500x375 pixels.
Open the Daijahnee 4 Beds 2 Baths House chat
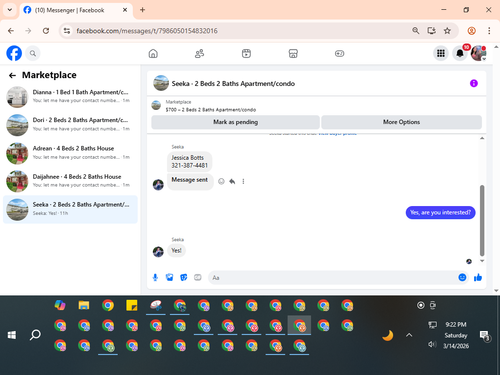pos(70,181)
